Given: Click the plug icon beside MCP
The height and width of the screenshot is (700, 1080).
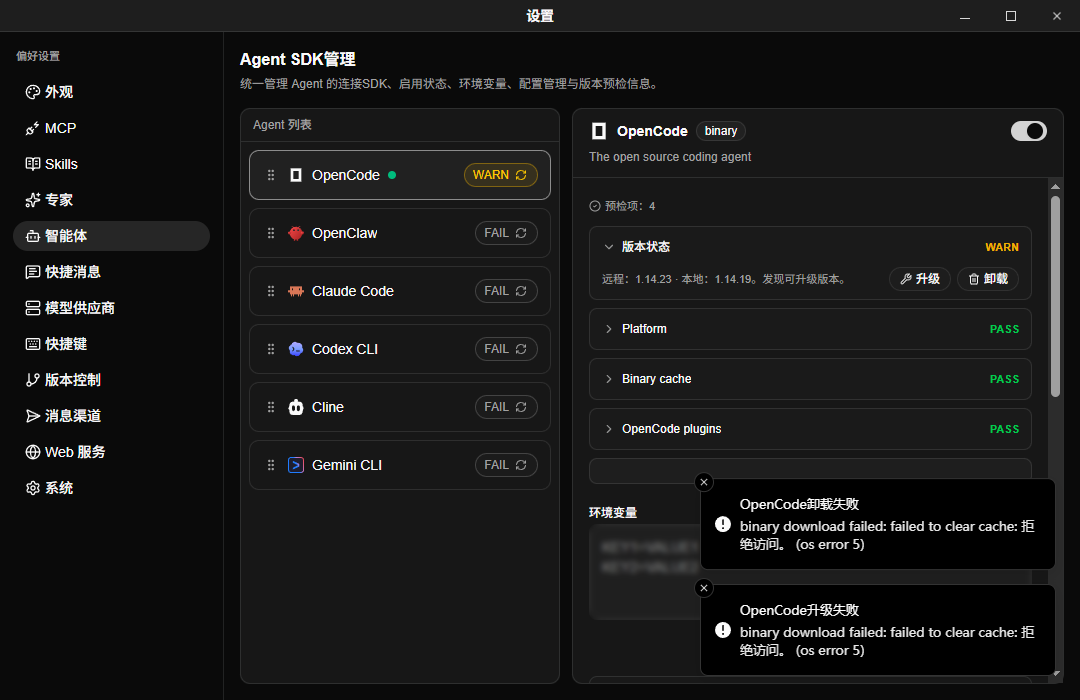Looking at the screenshot, I should click(32, 128).
